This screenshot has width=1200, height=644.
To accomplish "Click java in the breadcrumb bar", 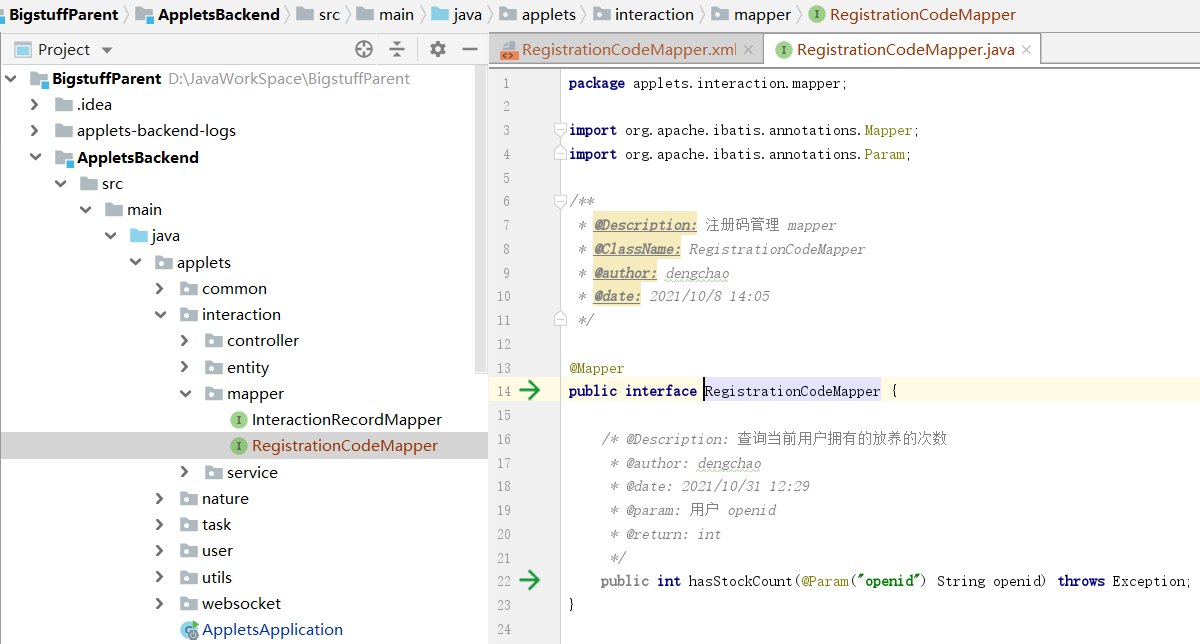I will click(467, 14).
